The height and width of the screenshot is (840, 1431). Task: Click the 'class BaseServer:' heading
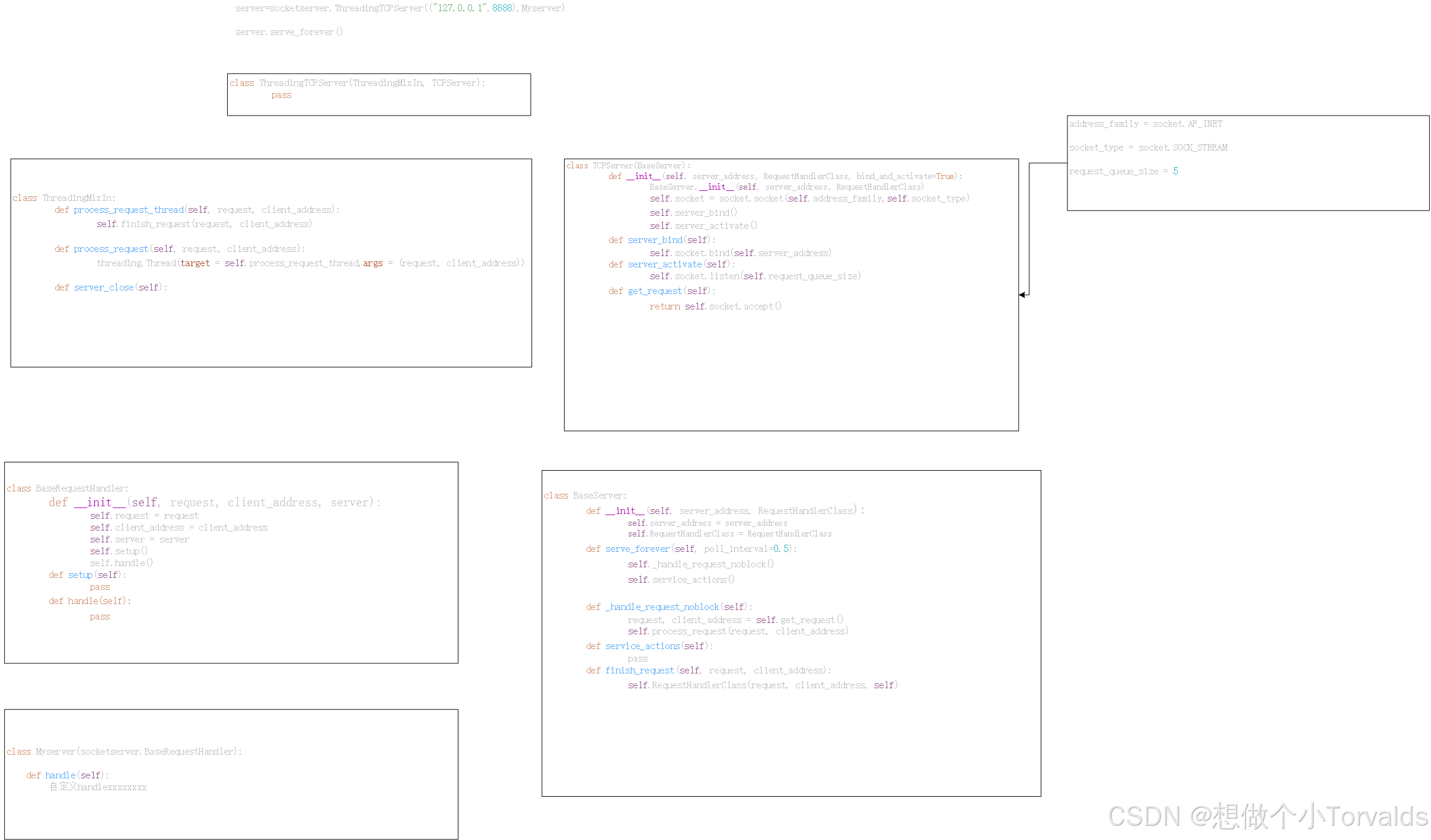coord(585,496)
